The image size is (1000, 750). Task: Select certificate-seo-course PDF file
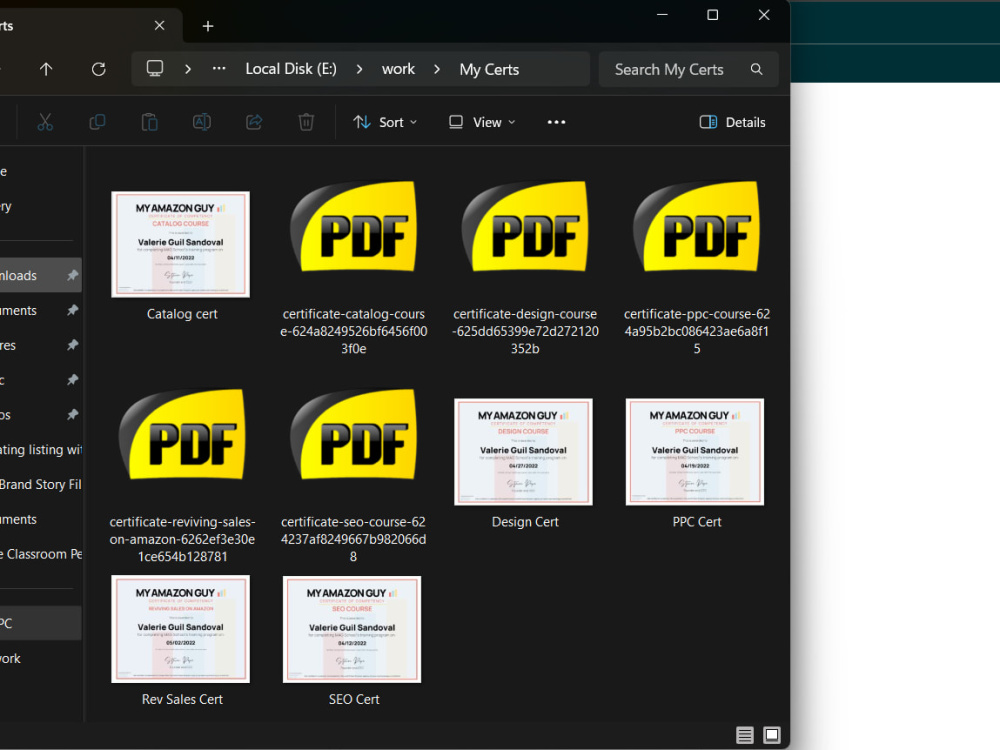tap(354, 476)
